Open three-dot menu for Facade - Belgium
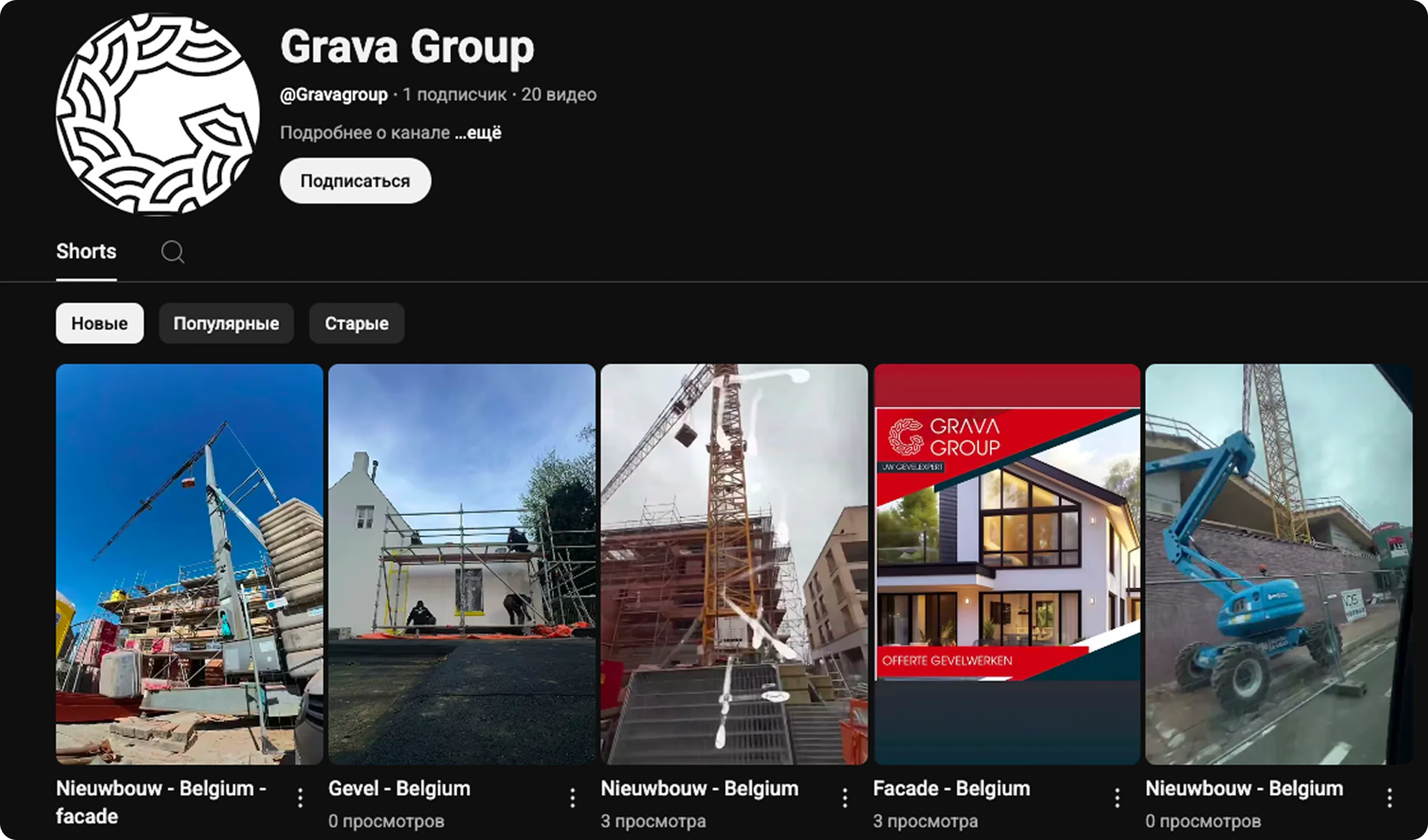 tap(1117, 797)
